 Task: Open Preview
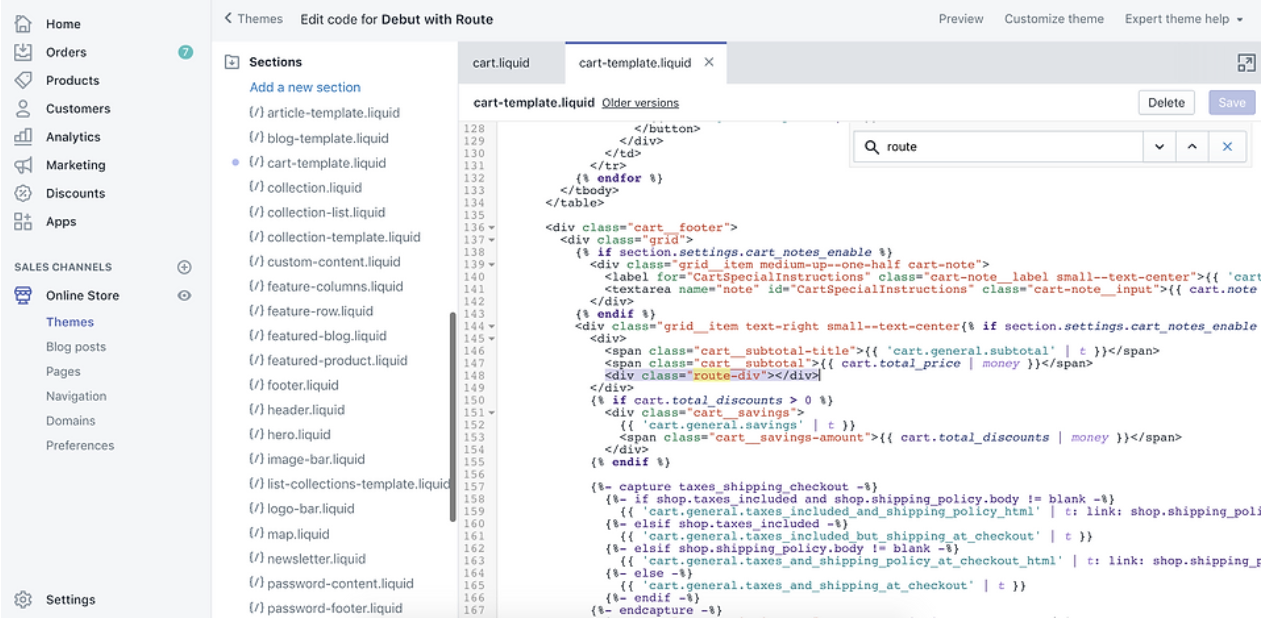[x=961, y=18]
